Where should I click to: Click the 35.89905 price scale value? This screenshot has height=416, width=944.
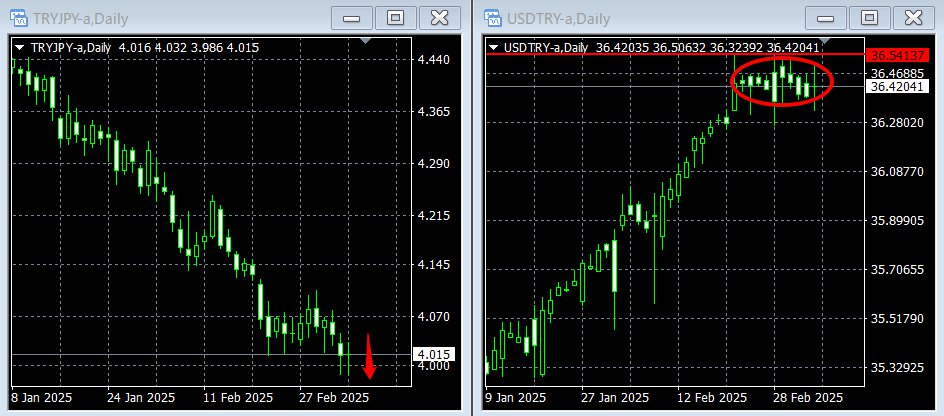[897, 220]
